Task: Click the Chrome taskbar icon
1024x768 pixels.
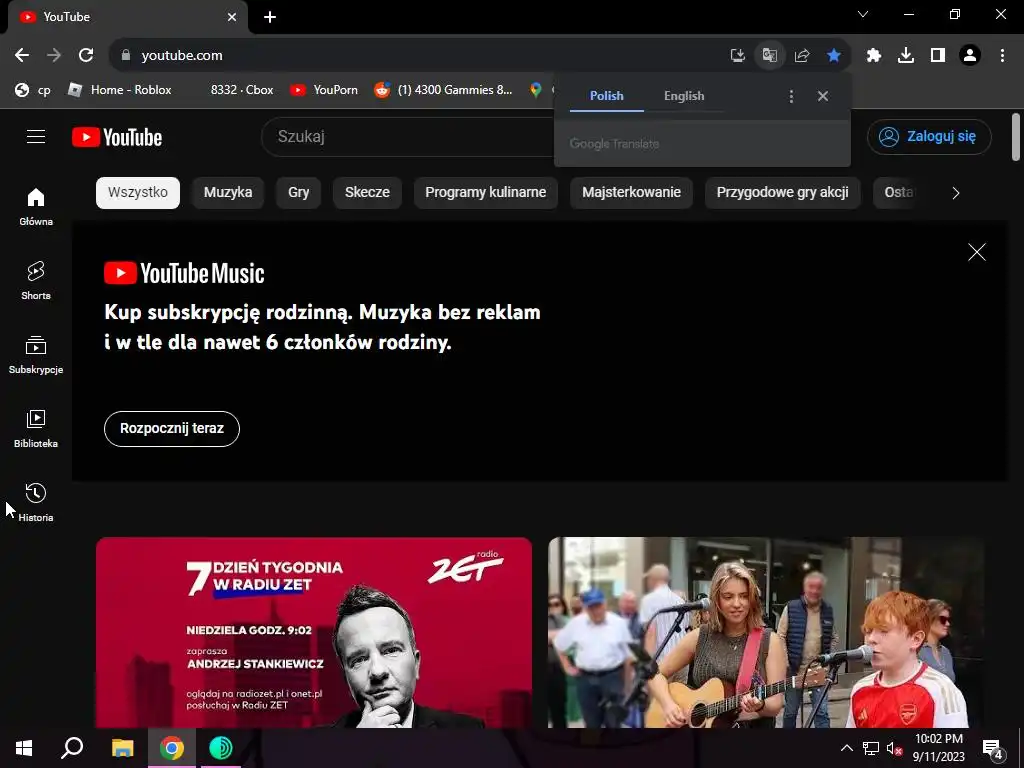Action: [172, 748]
